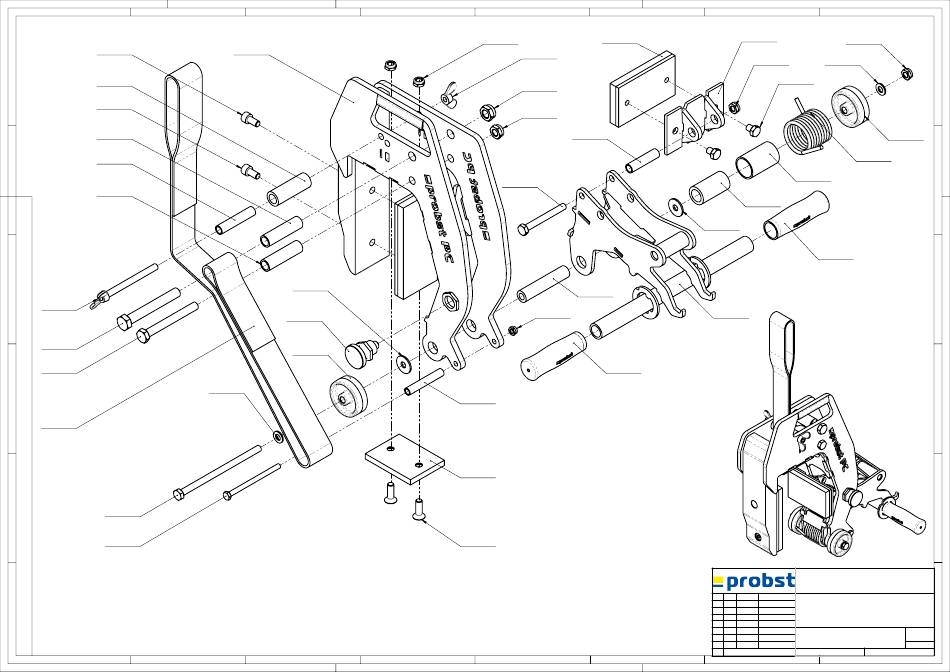
Task: Select the revision table in the title block
Action: (754, 625)
